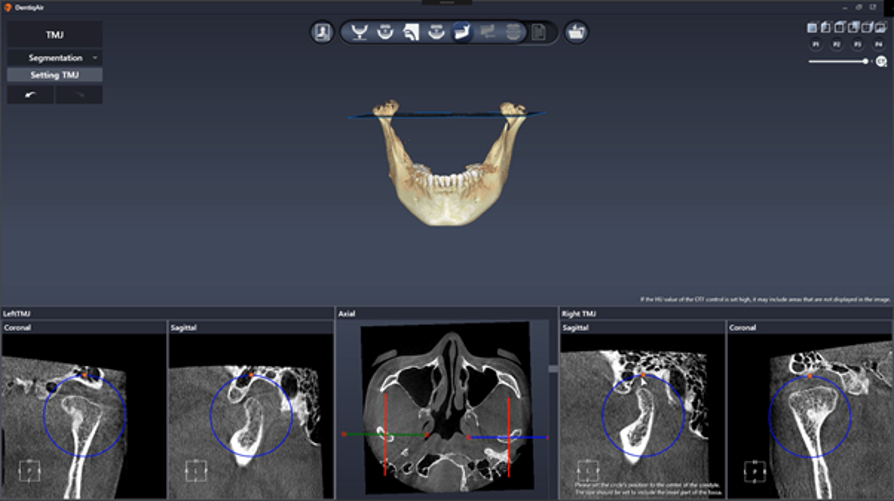The width and height of the screenshot is (894, 501).
Task: Click the undo arrow button
Action: pyautogui.click(x=30, y=95)
